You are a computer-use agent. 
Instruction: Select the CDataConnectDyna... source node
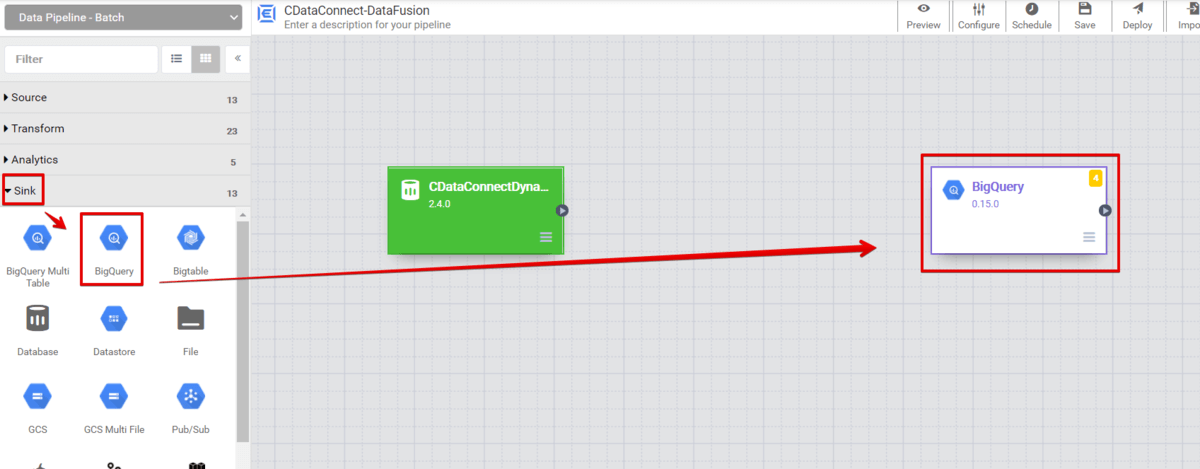(476, 210)
